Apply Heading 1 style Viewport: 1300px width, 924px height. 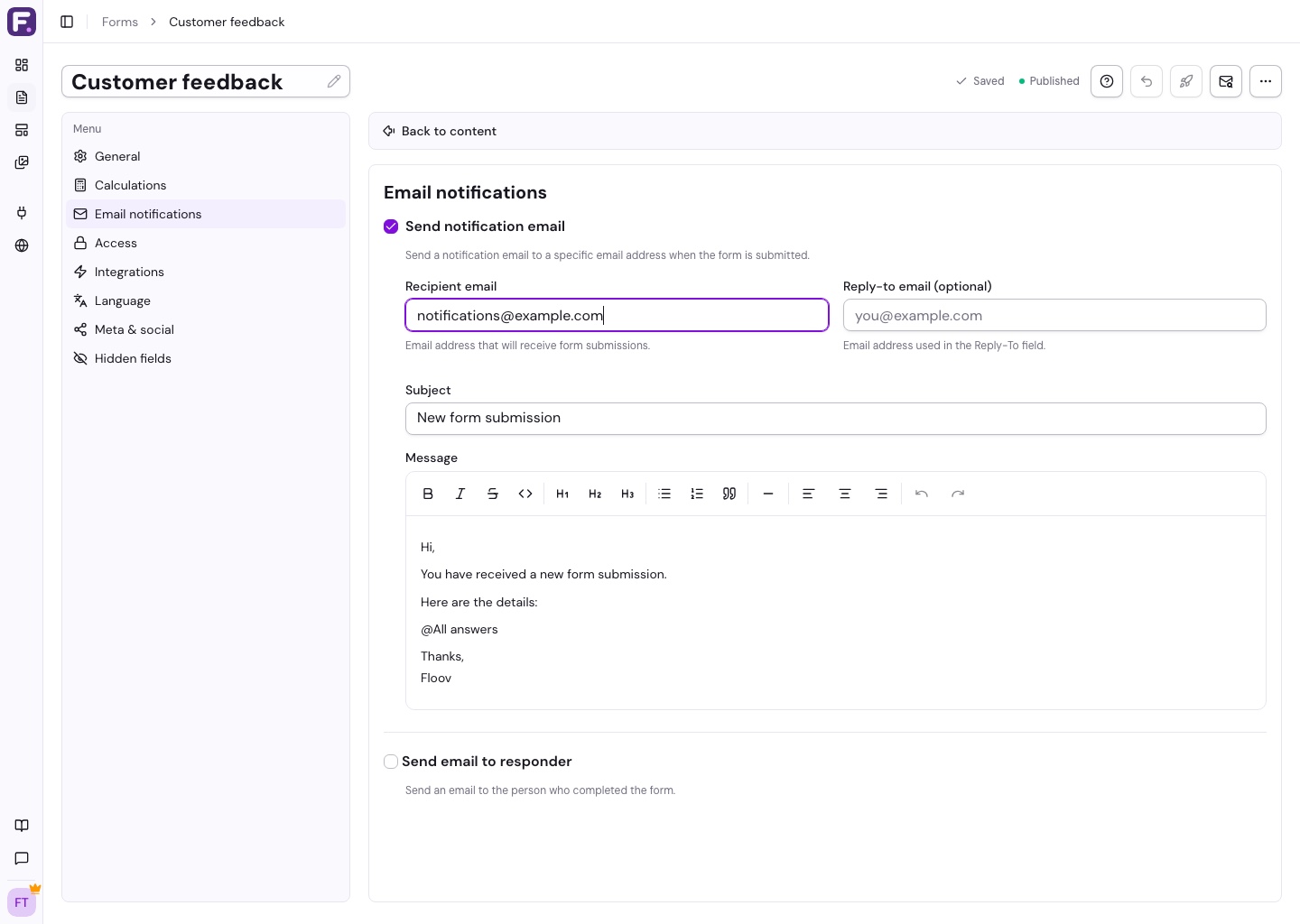[562, 494]
